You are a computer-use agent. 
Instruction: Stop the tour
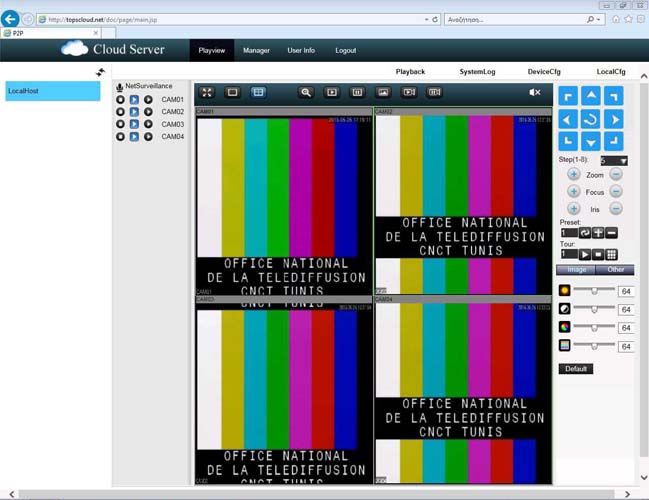pos(598,255)
